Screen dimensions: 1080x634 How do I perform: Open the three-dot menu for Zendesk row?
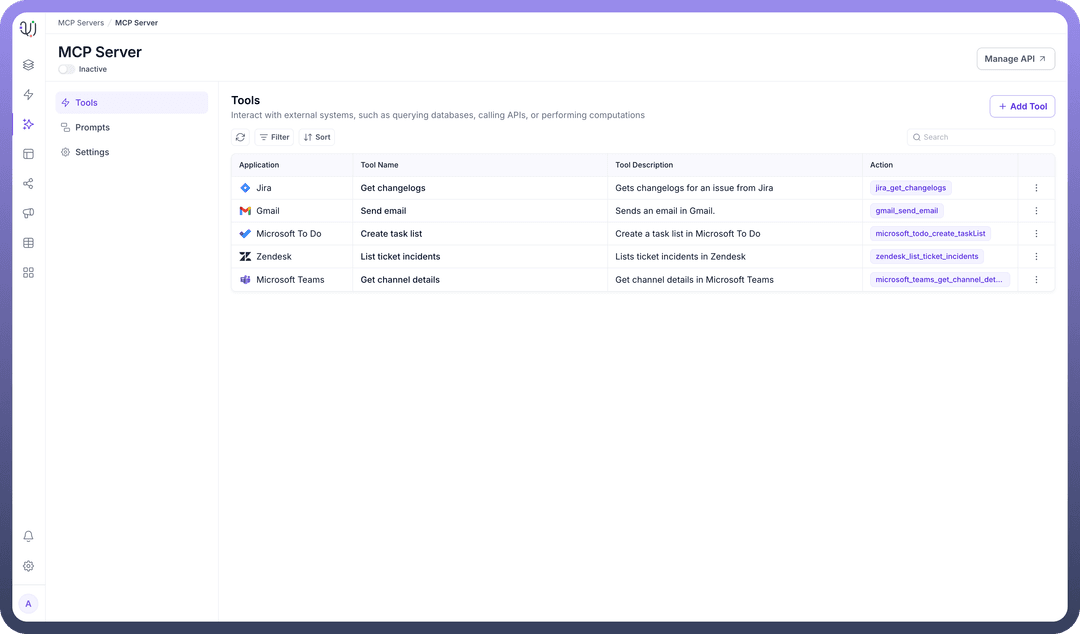pyautogui.click(x=1036, y=257)
